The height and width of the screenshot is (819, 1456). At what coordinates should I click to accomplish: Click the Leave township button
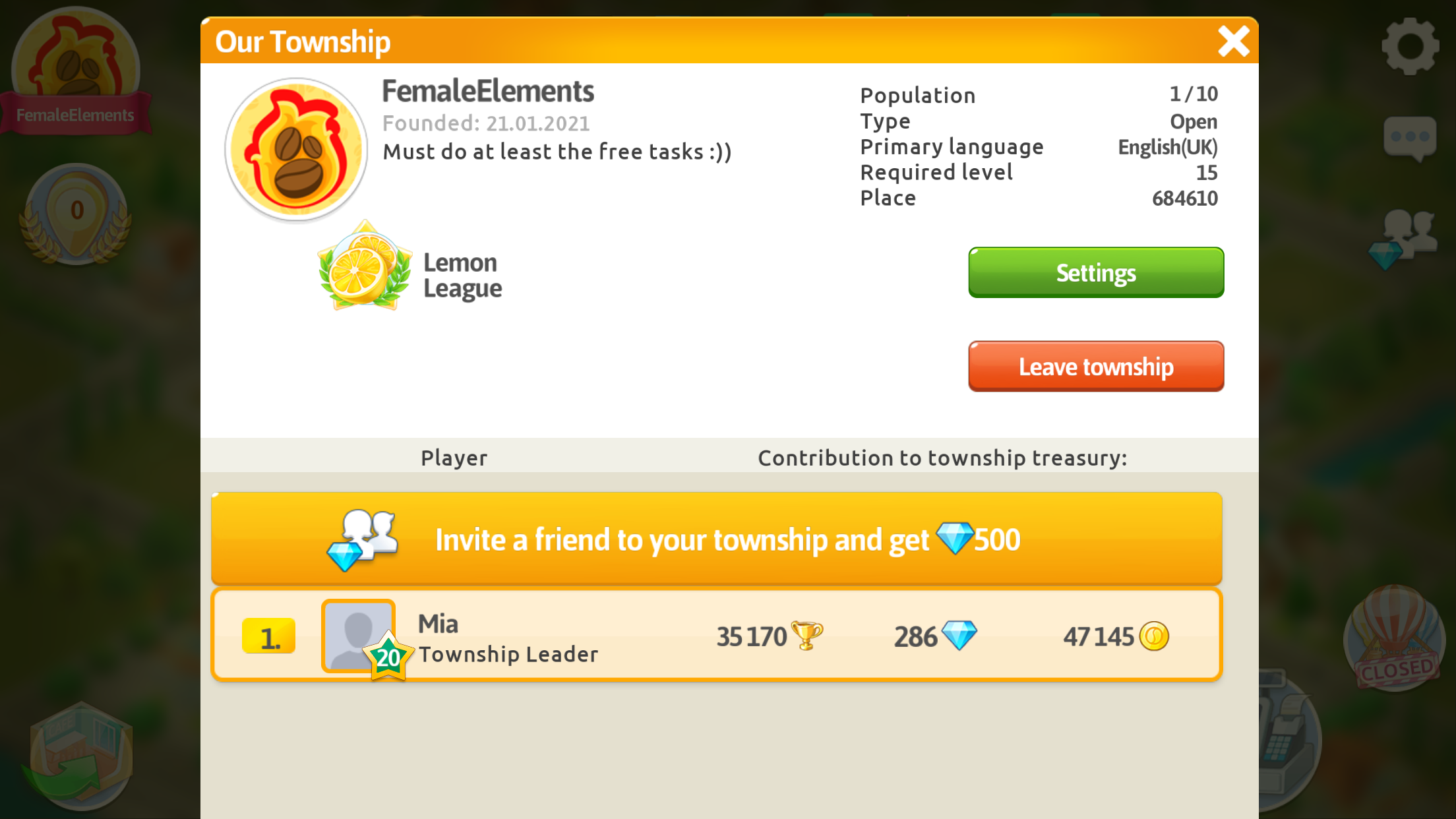1097,367
